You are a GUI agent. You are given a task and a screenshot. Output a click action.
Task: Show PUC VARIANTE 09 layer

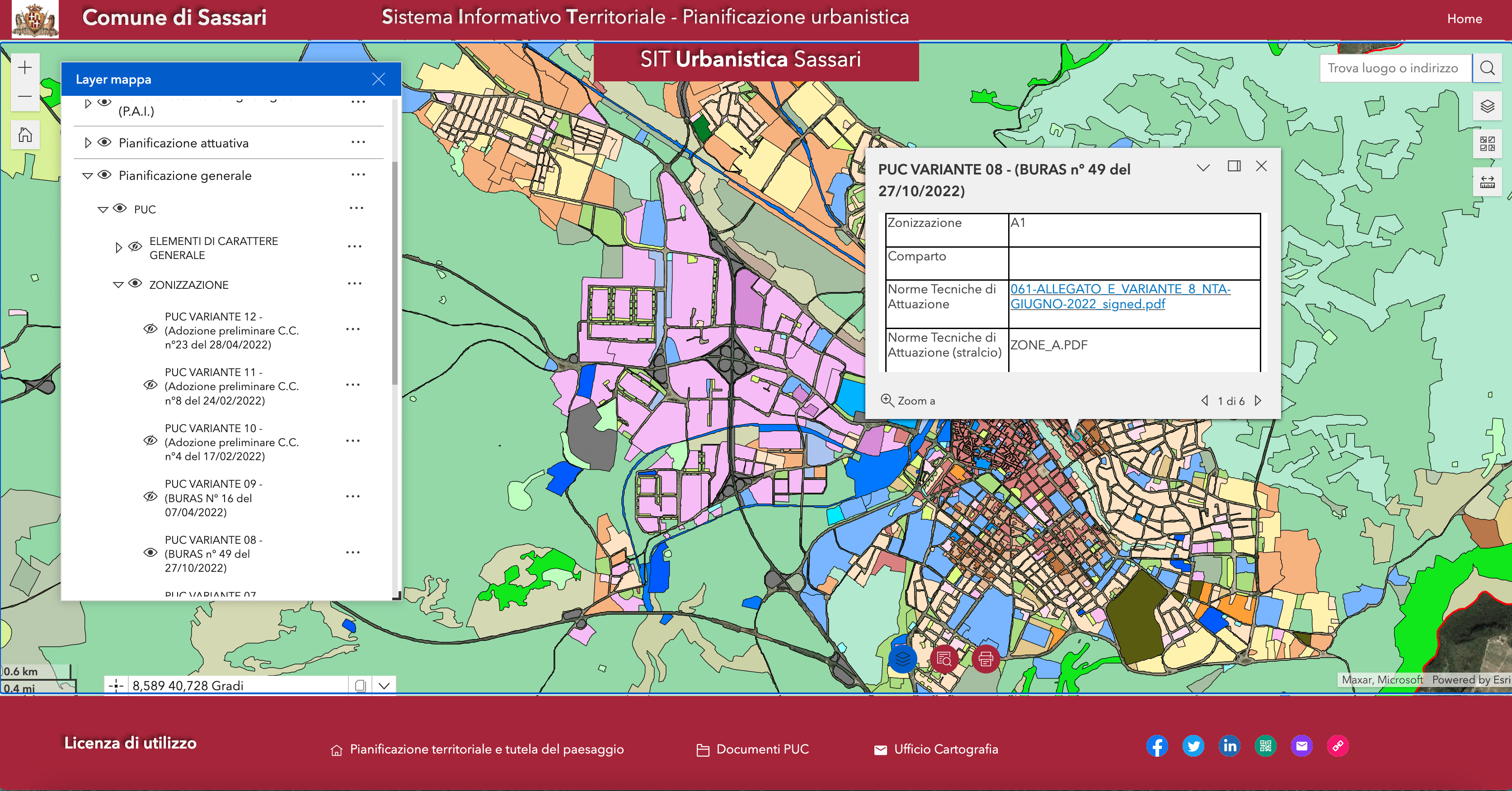coord(150,497)
